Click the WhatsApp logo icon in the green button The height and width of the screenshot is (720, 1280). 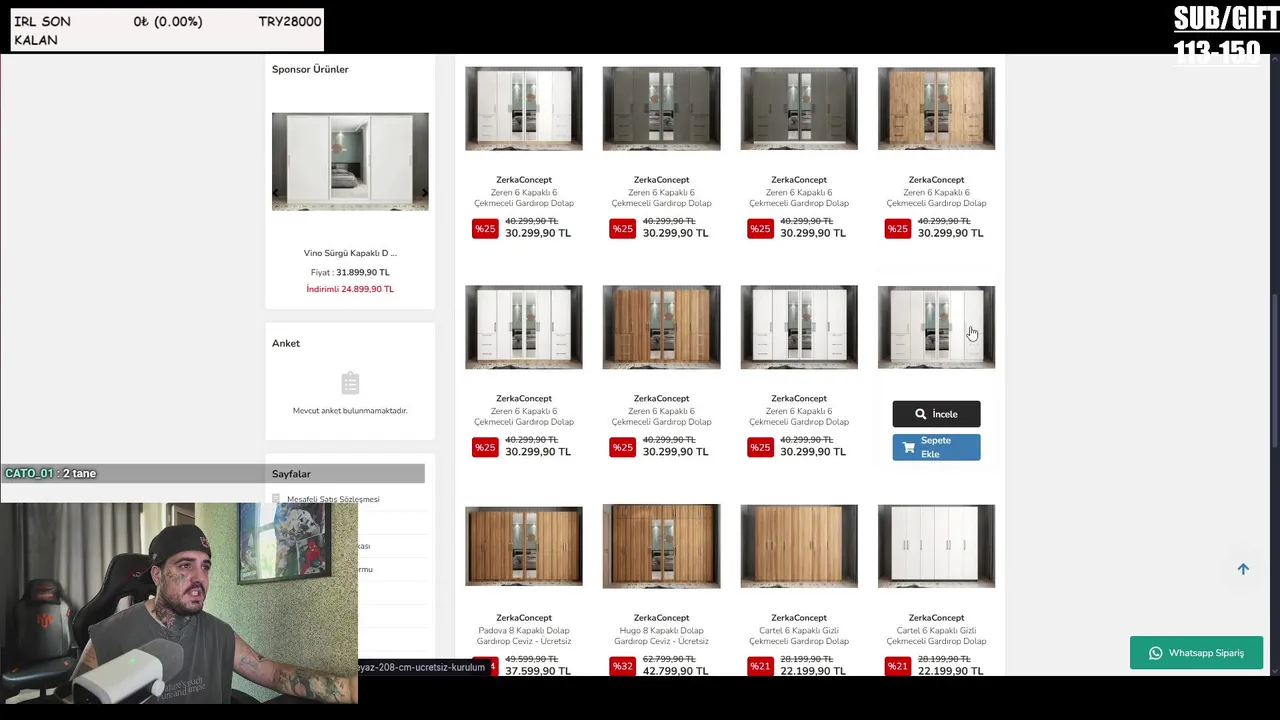pos(1155,653)
